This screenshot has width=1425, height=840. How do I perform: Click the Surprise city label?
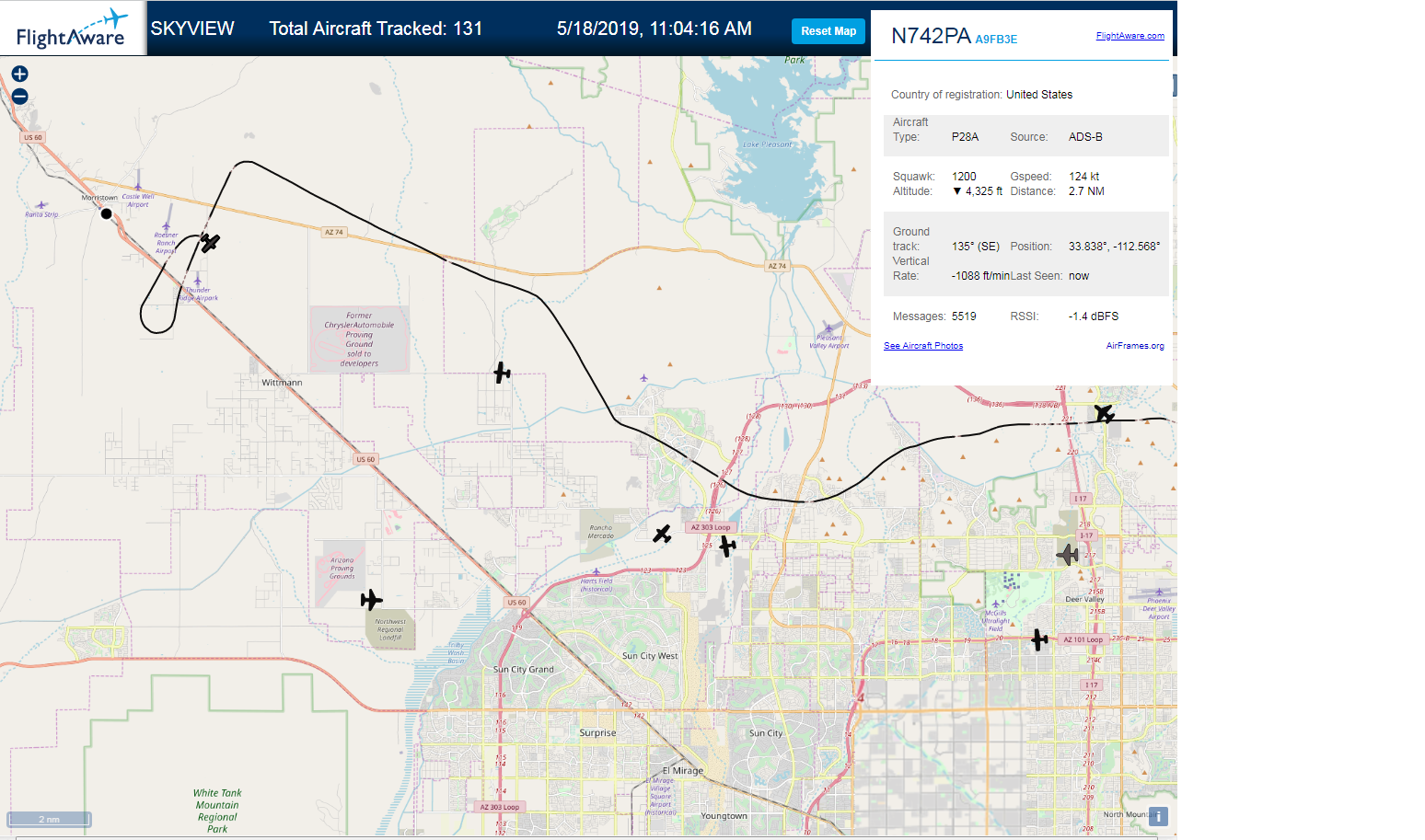click(597, 733)
